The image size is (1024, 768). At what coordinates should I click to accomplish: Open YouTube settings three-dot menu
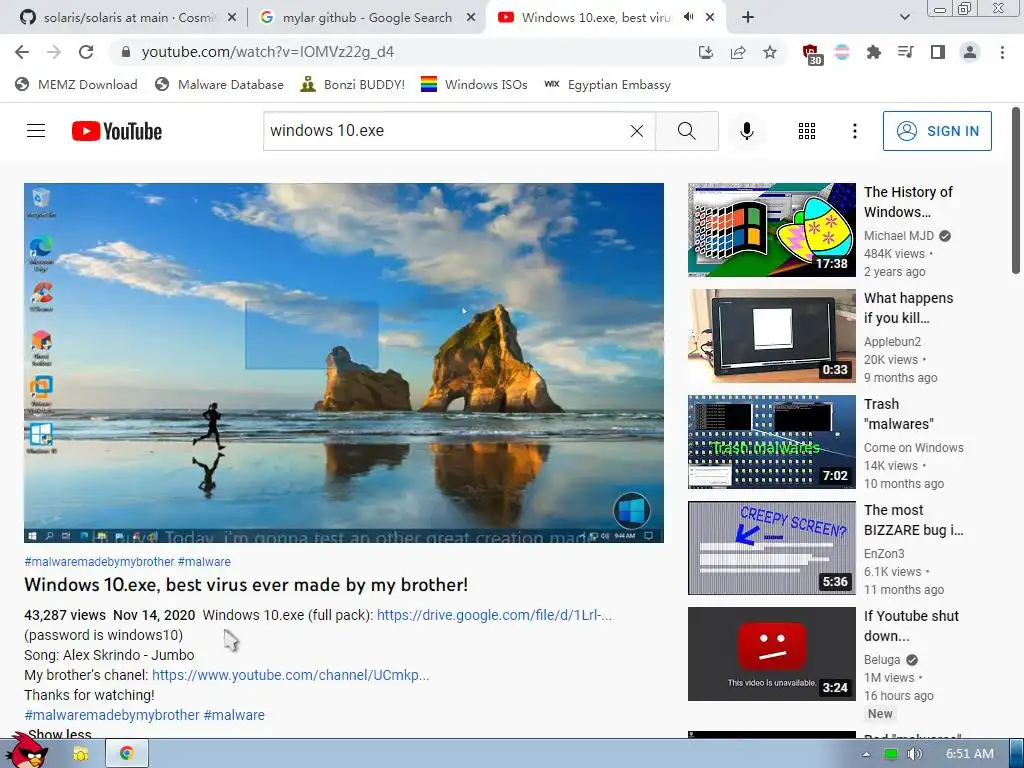(854, 131)
